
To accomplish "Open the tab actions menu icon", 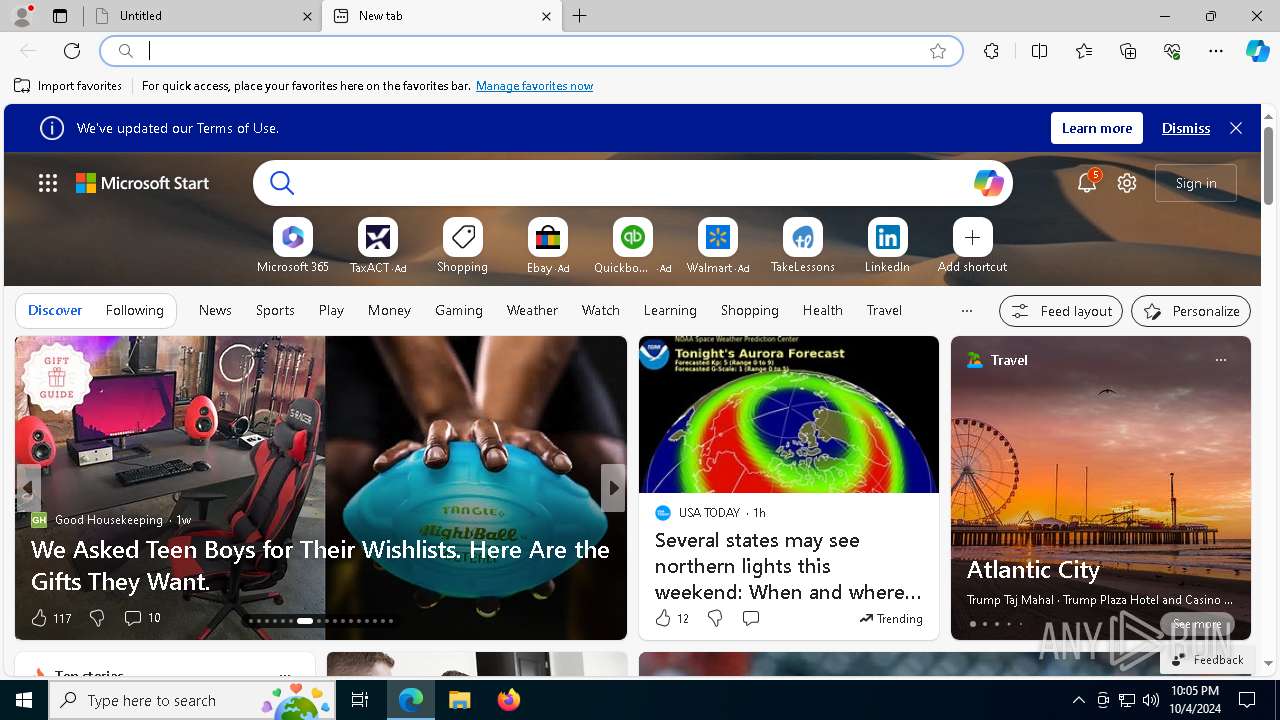I will [60, 16].
